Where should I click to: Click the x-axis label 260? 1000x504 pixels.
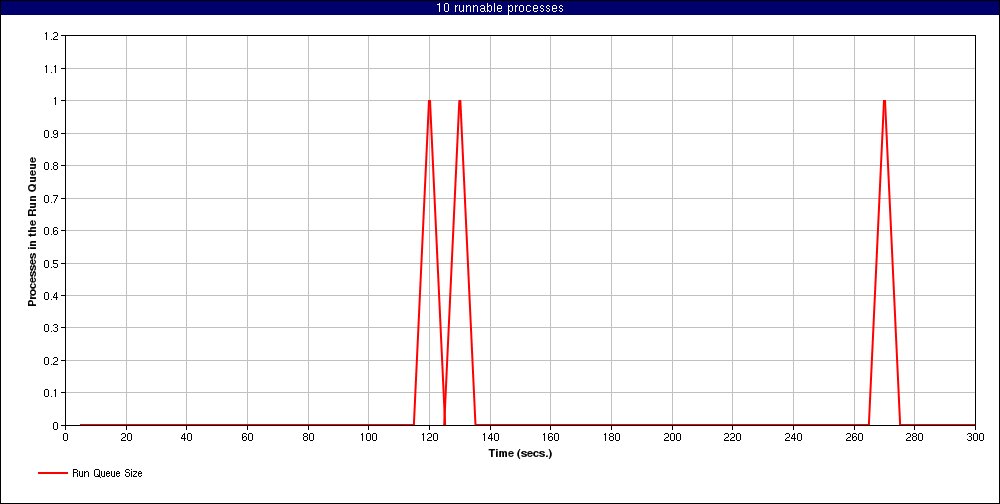(x=854, y=437)
